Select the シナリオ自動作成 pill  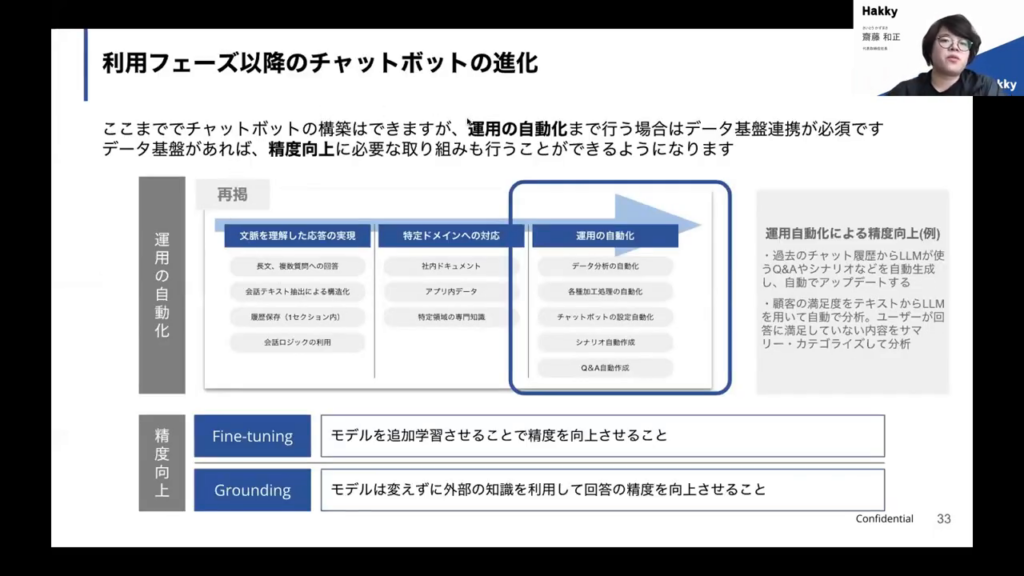605,342
